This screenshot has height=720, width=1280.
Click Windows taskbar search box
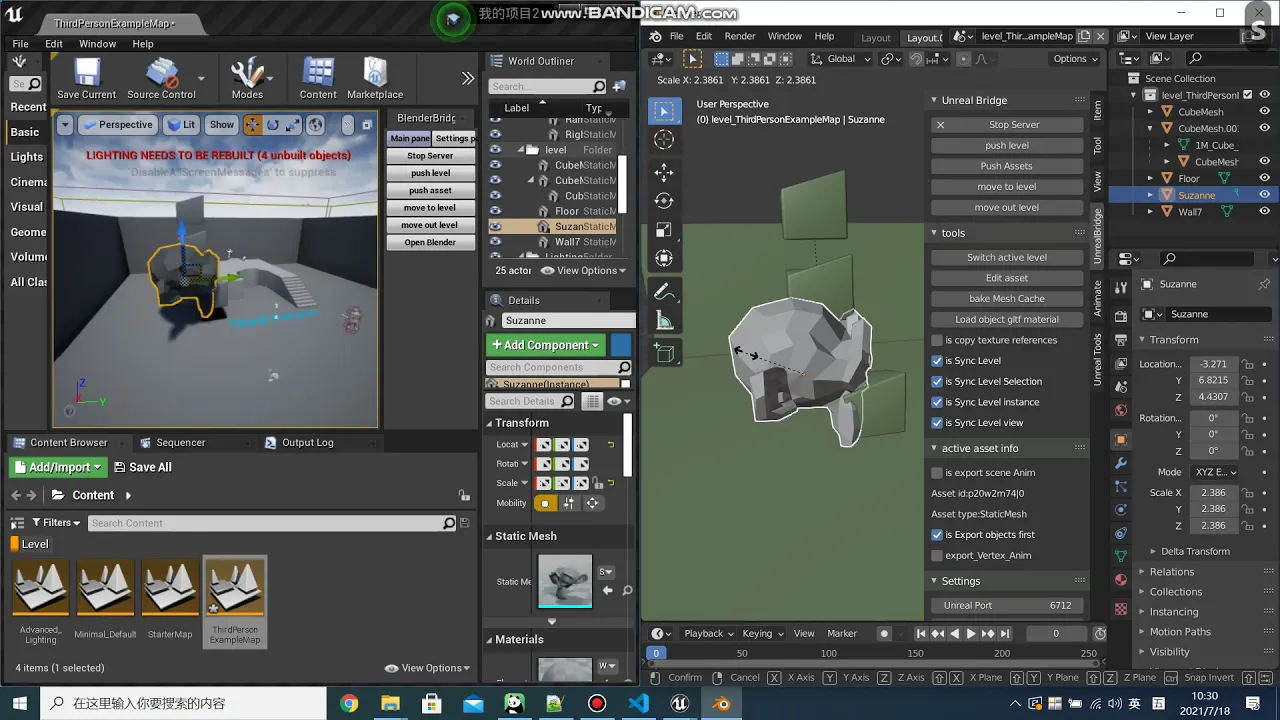[x=183, y=703]
